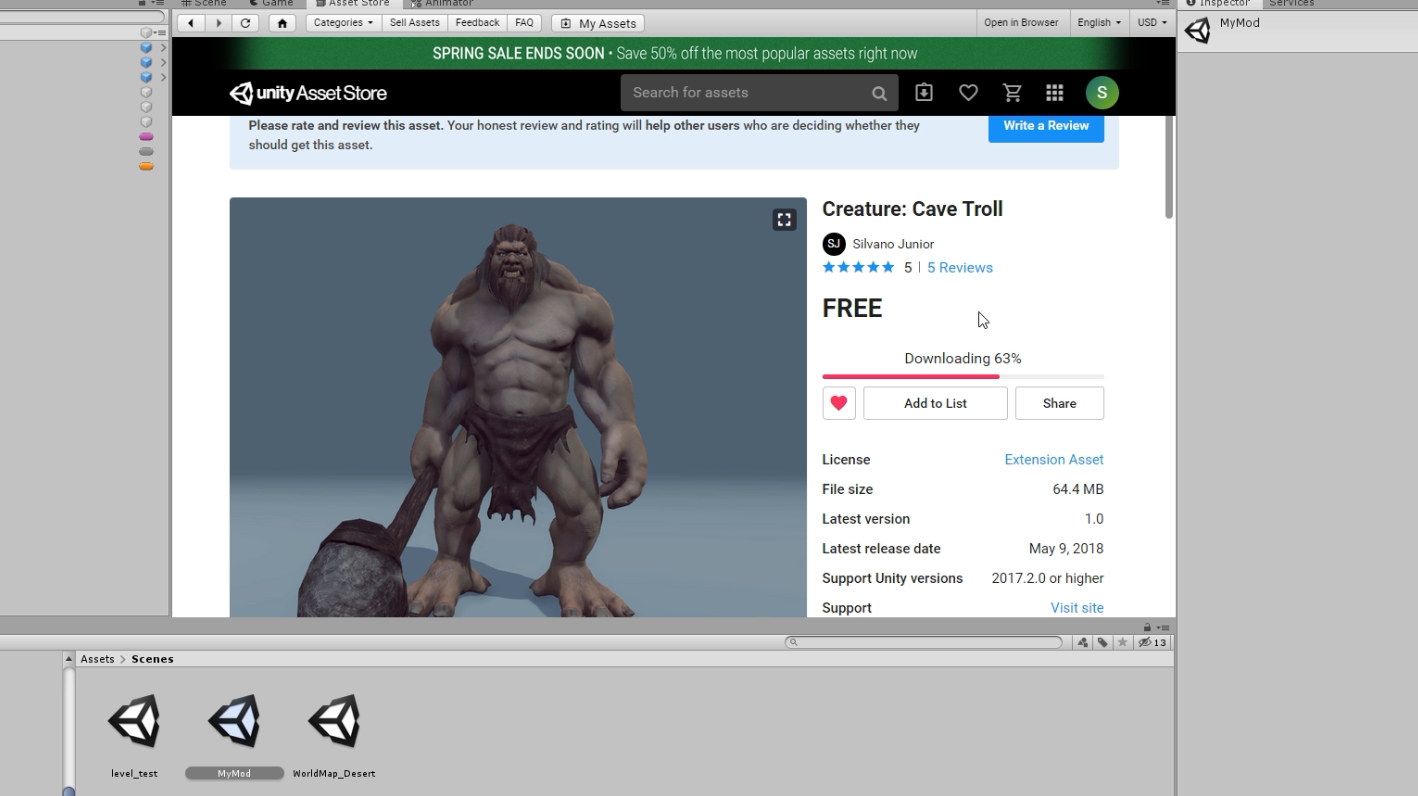Image resolution: width=1418 pixels, height=796 pixels.
Task: Focus the Search for assets field
Action: click(747, 93)
